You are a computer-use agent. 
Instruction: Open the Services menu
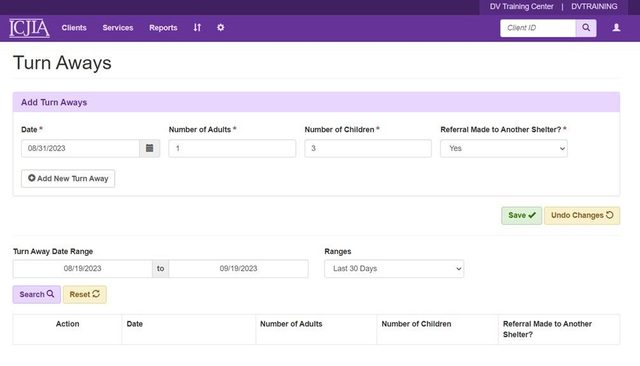[x=118, y=28]
